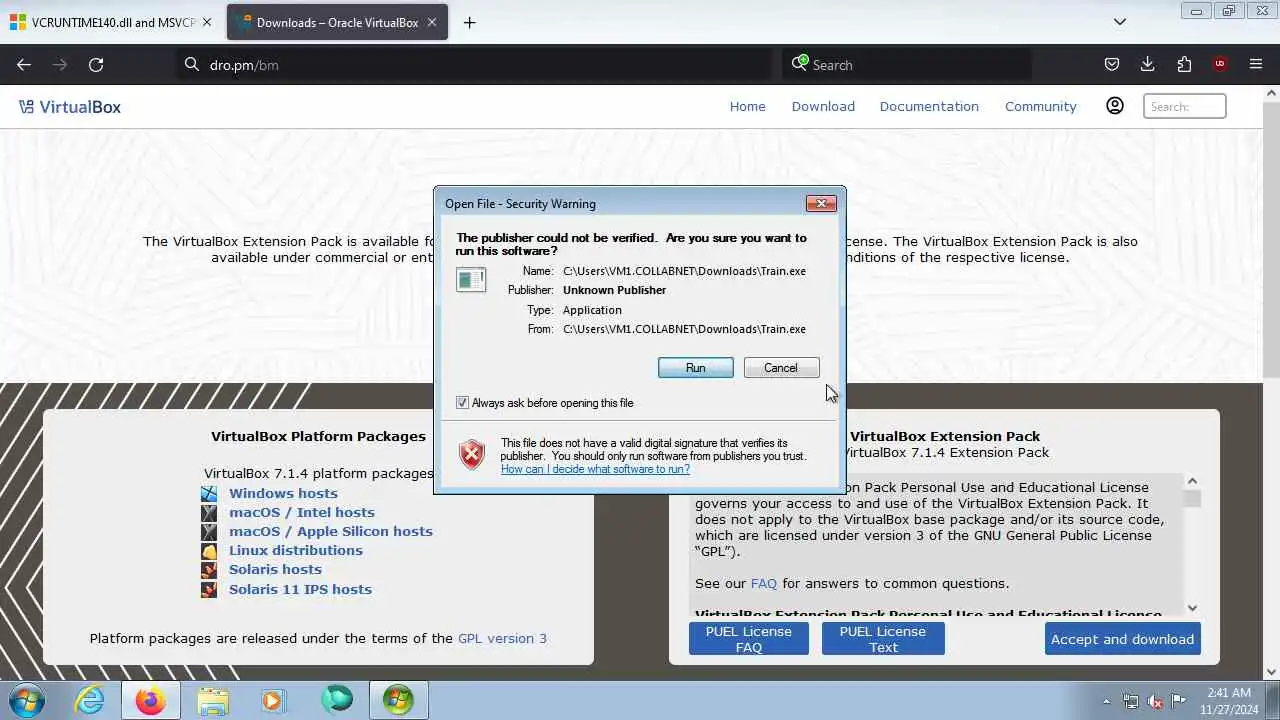Click the Action Center flag tray icon
1280x720 pixels.
(1179, 701)
